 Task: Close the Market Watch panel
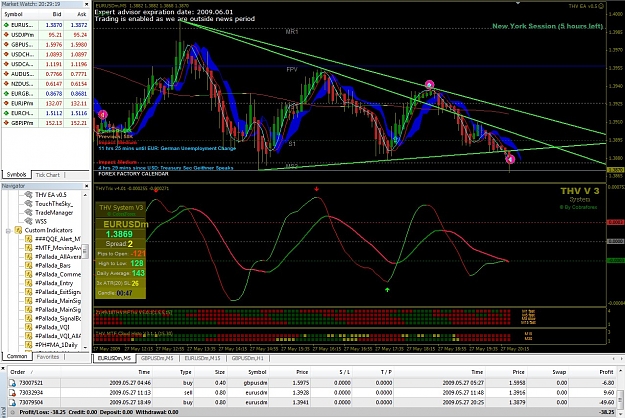(x=86, y=4)
